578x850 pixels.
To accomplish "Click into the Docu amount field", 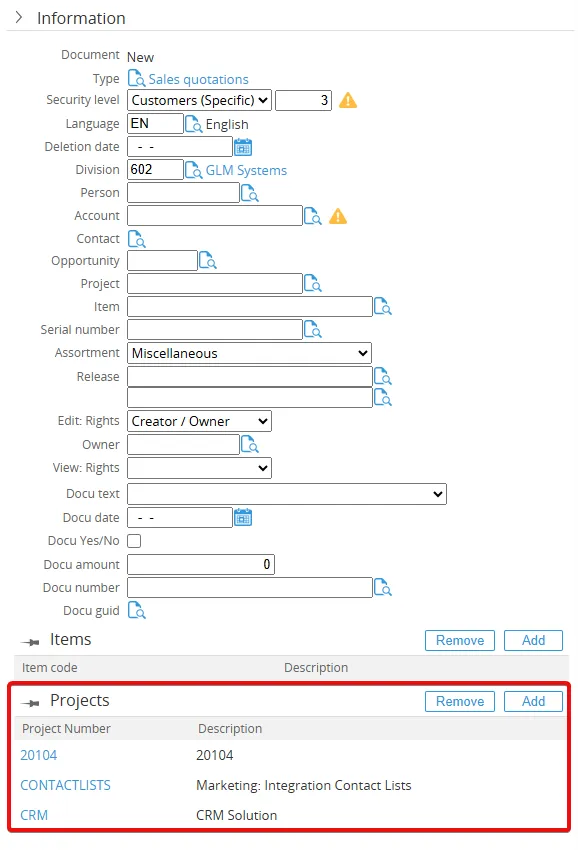I will coord(201,564).
